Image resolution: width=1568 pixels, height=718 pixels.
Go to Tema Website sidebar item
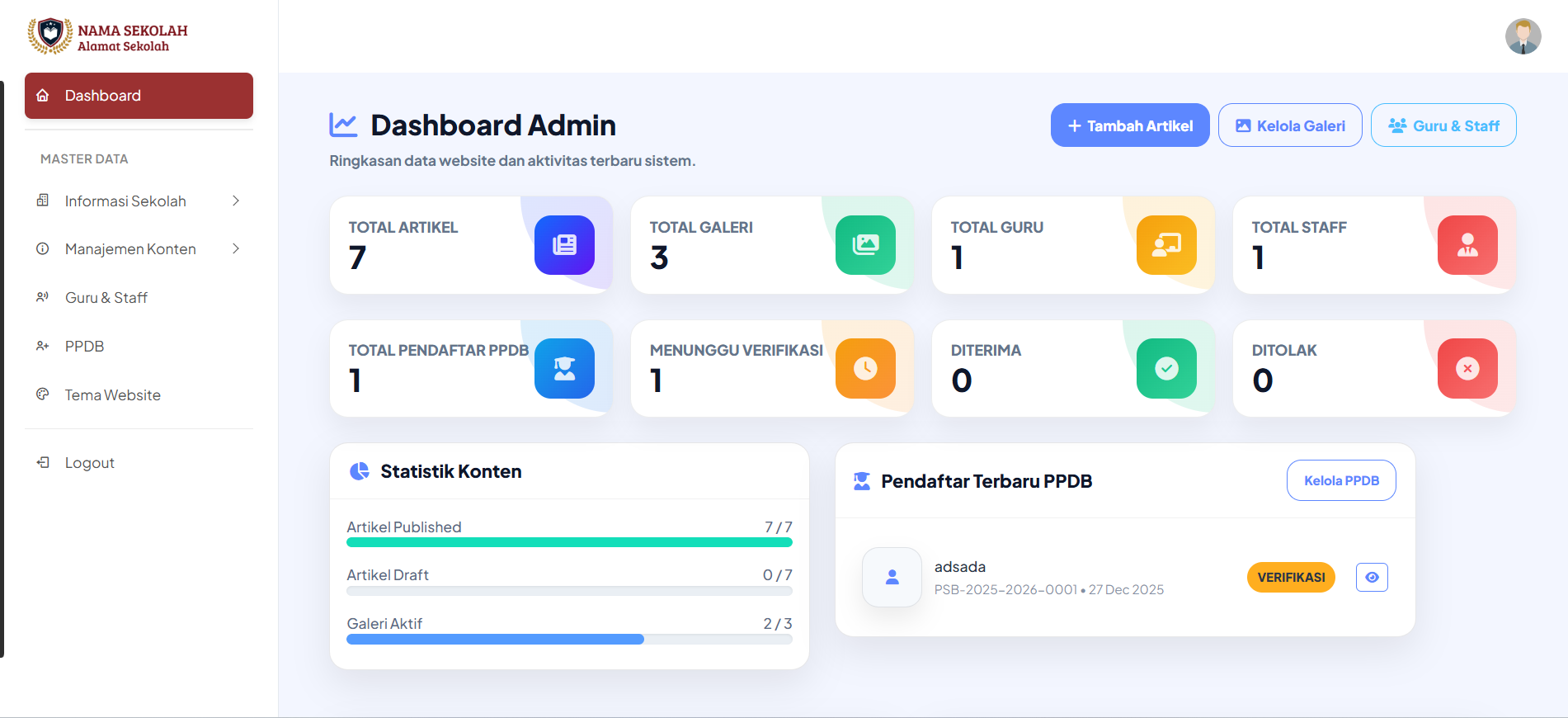[113, 395]
